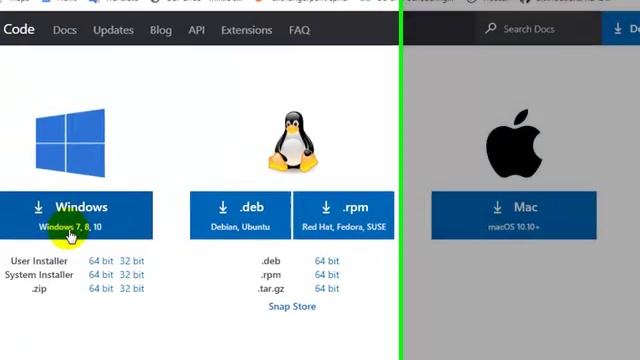Screen dimensions: 640x360
Task: Click the Linux .rpm row label
Action: pyautogui.click(x=271, y=275)
